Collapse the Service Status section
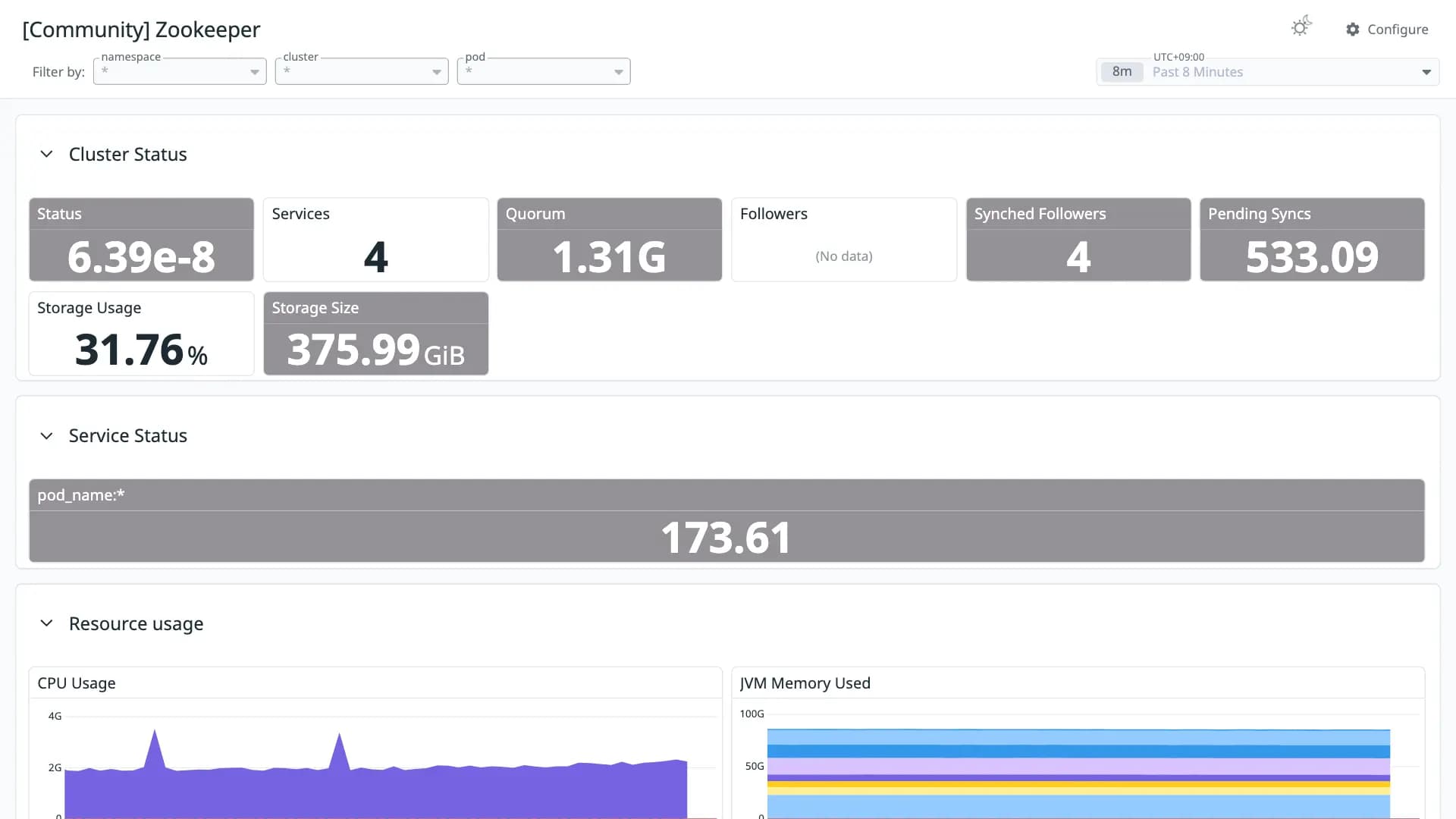Viewport: 1456px width, 819px height. click(46, 436)
